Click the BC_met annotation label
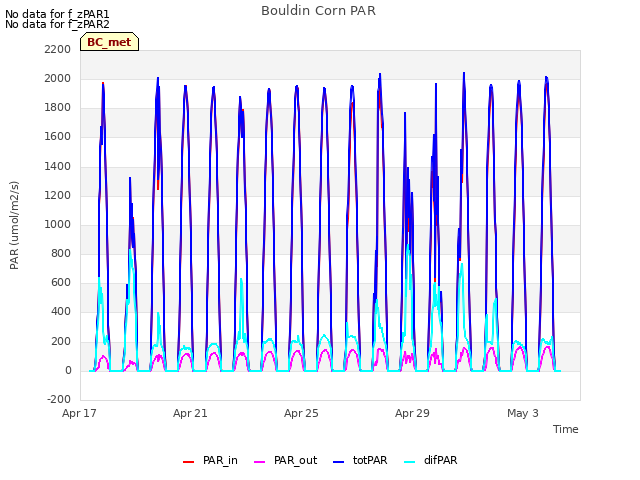The image size is (640, 480). 109,42
